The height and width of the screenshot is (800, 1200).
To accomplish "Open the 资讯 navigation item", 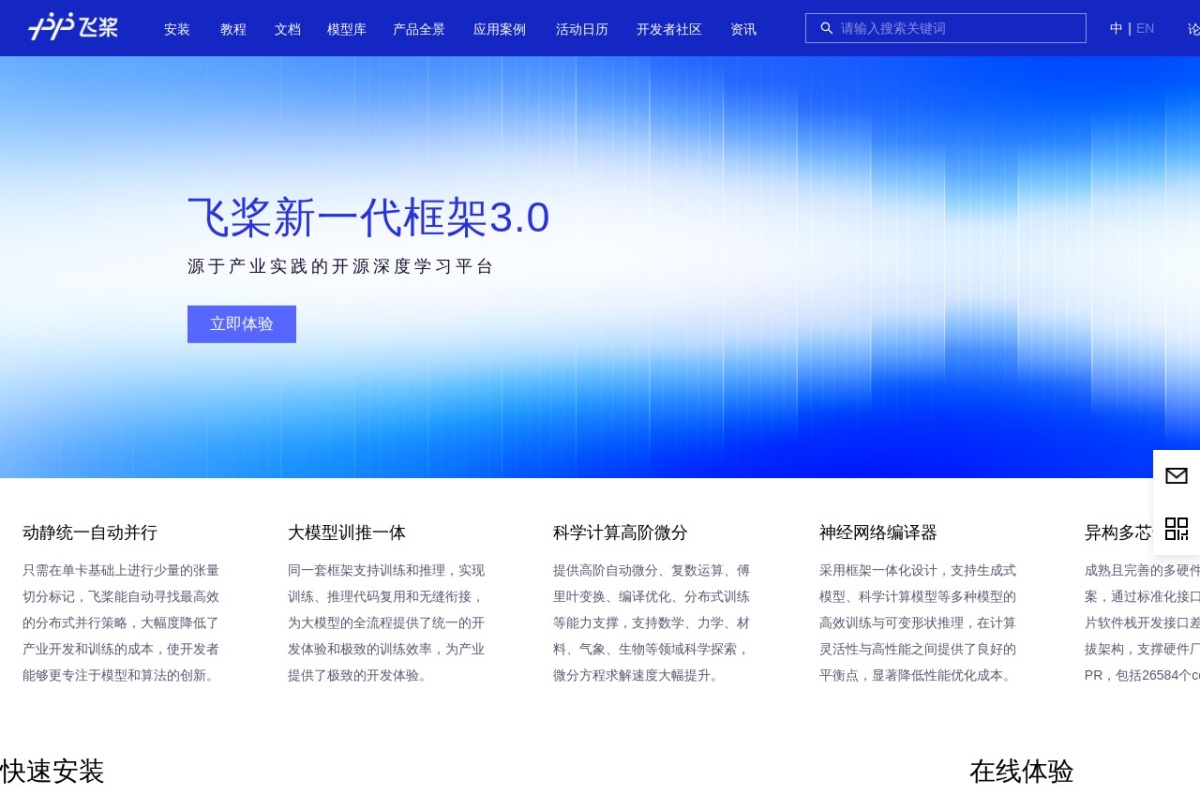I will click(x=743, y=29).
